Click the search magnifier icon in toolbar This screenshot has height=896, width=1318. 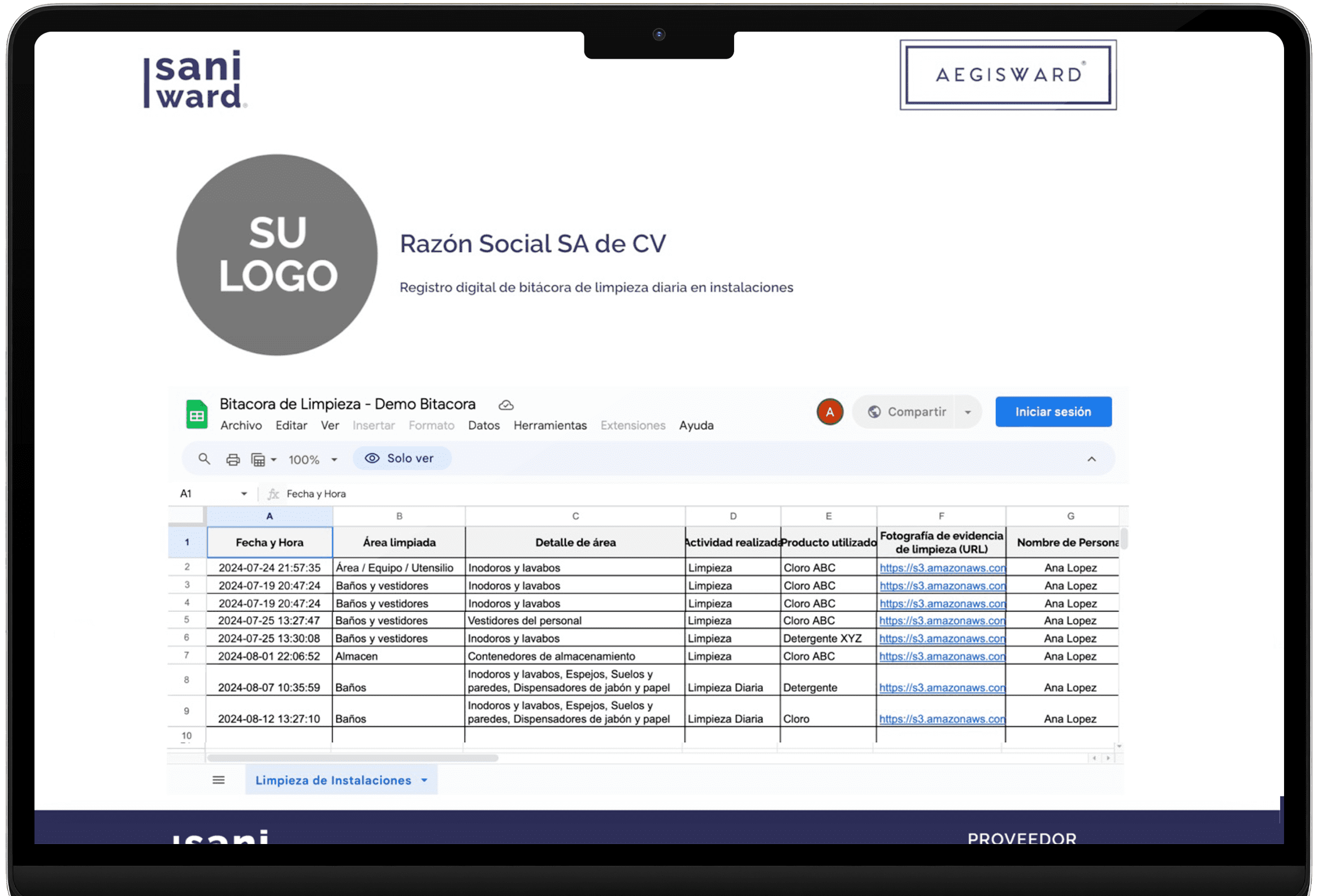pyautogui.click(x=204, y=459)
